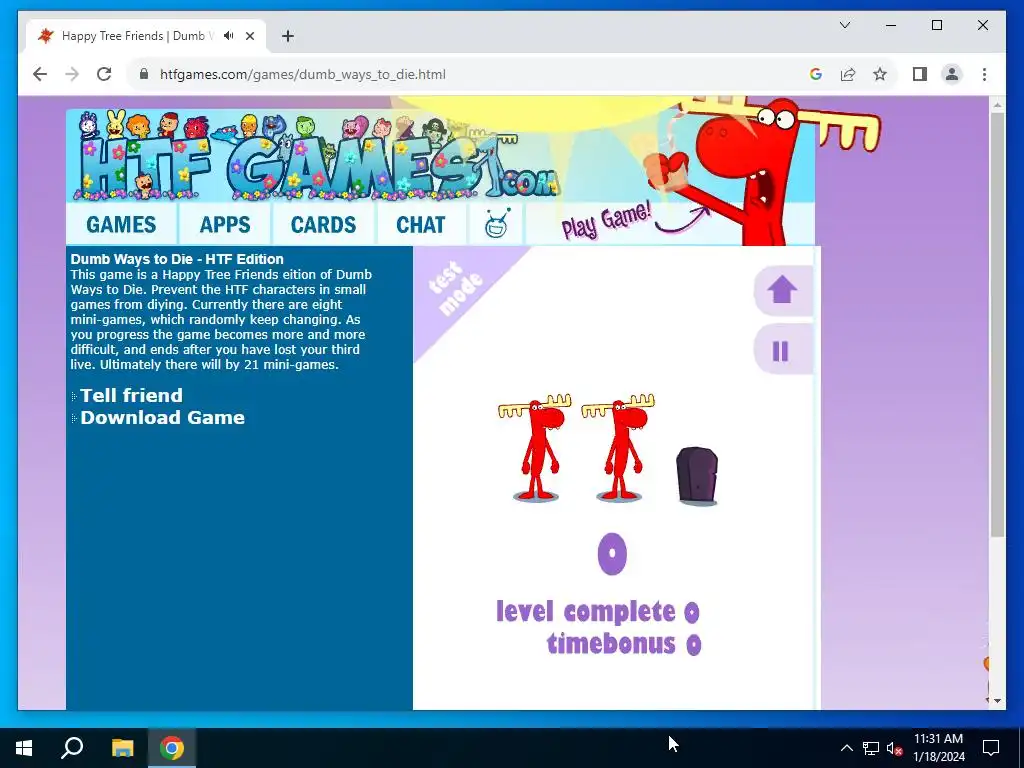The height and width of the screenshot is (768, 1024).
Task: Show hidden system tray icons
Action: [x=846, y=748]
